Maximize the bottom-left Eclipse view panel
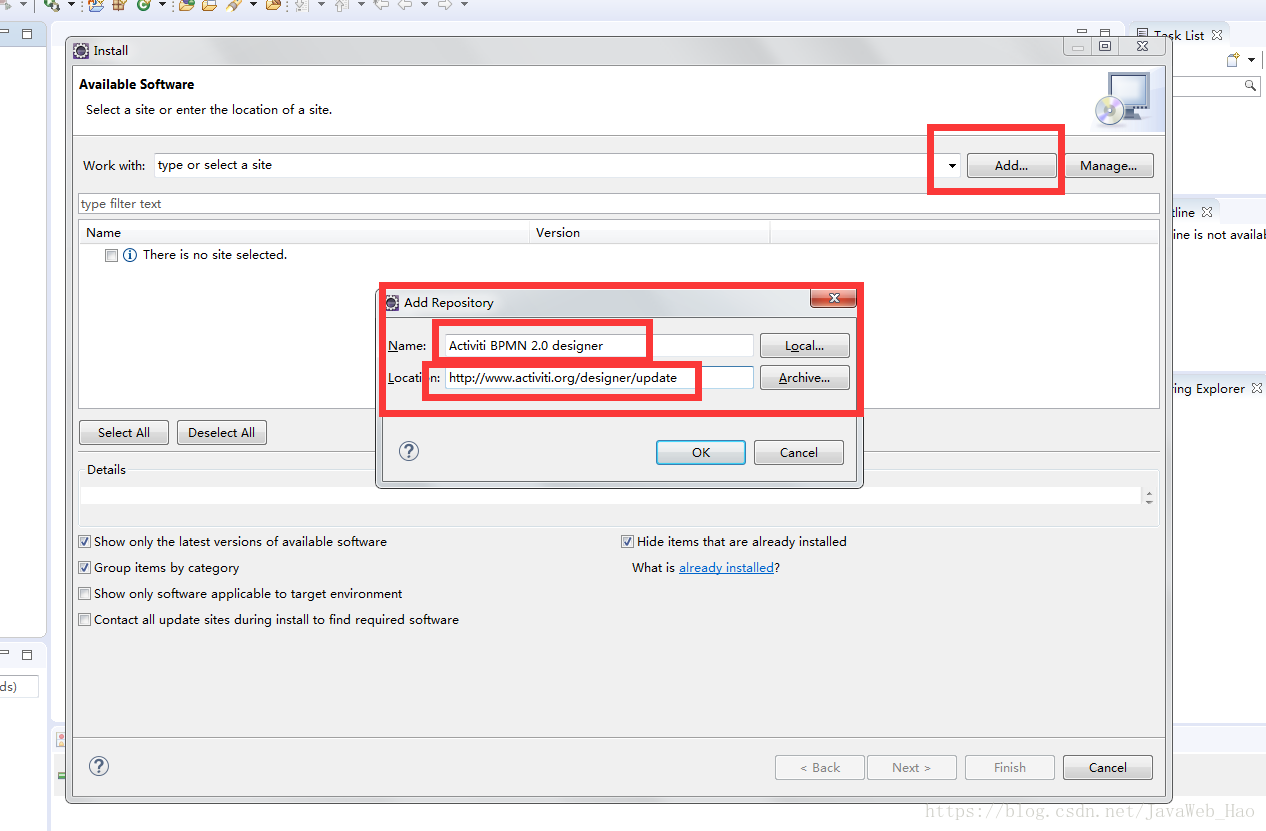The width and height of the screenshot is (1266, 831). point(27,655)
